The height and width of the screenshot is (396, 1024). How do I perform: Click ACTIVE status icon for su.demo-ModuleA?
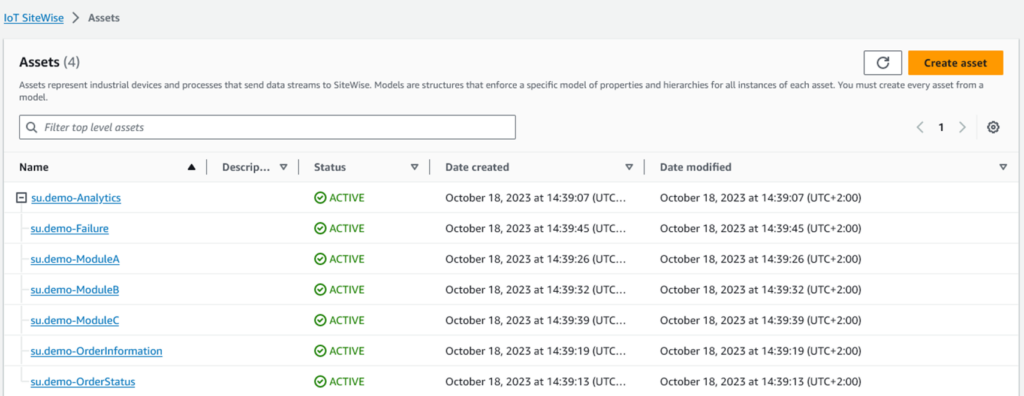pos(320,259)
